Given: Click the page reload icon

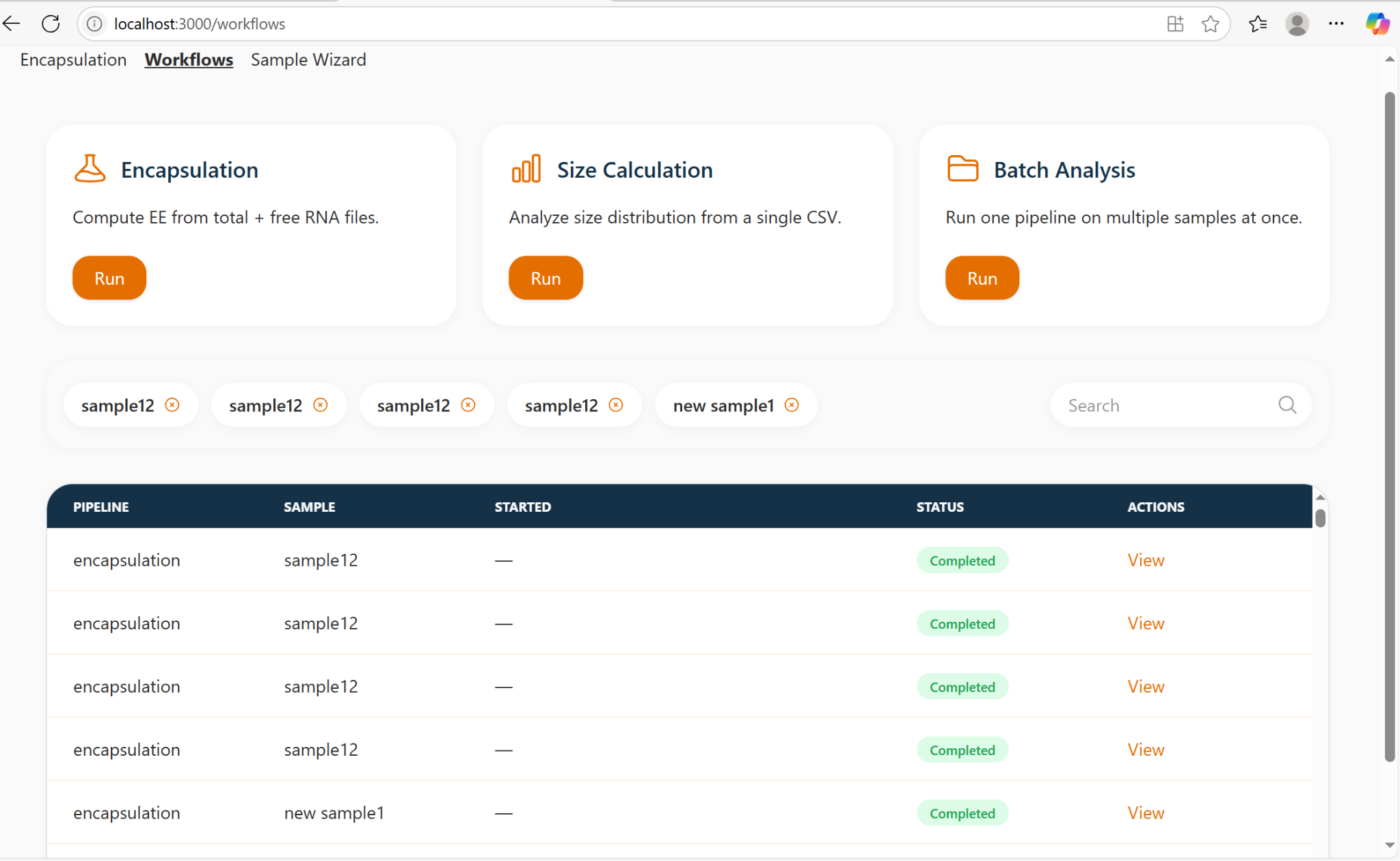Looking at the screenshot, I should tap(51, 23).
